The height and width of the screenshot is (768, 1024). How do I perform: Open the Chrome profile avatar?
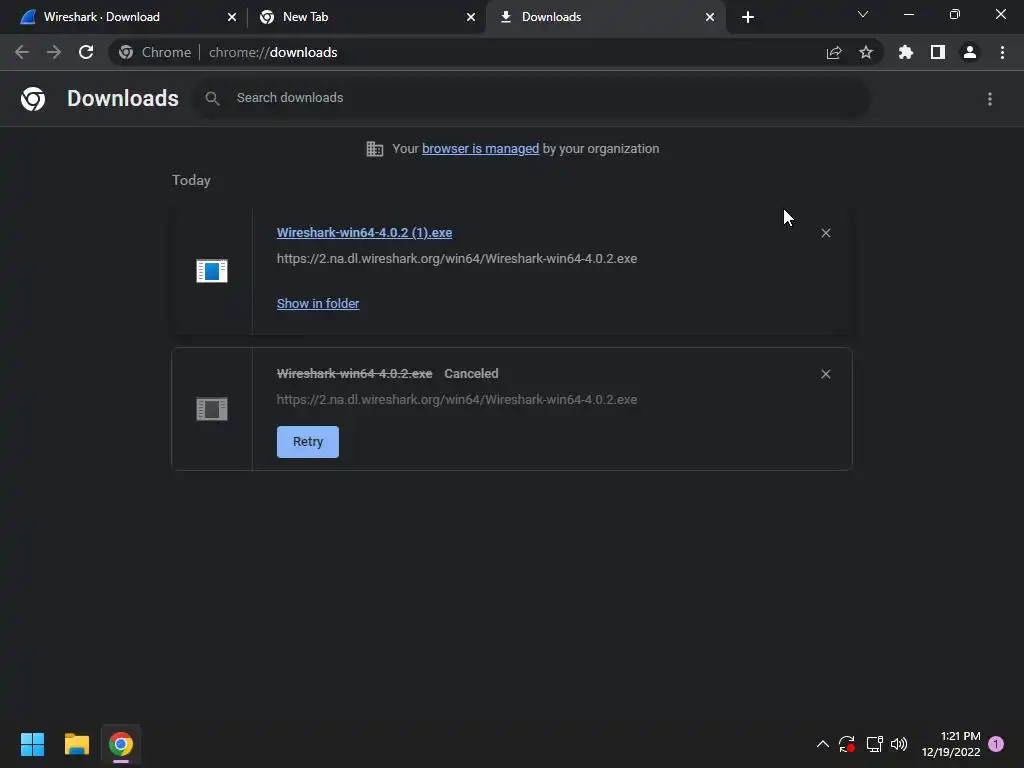970,52
